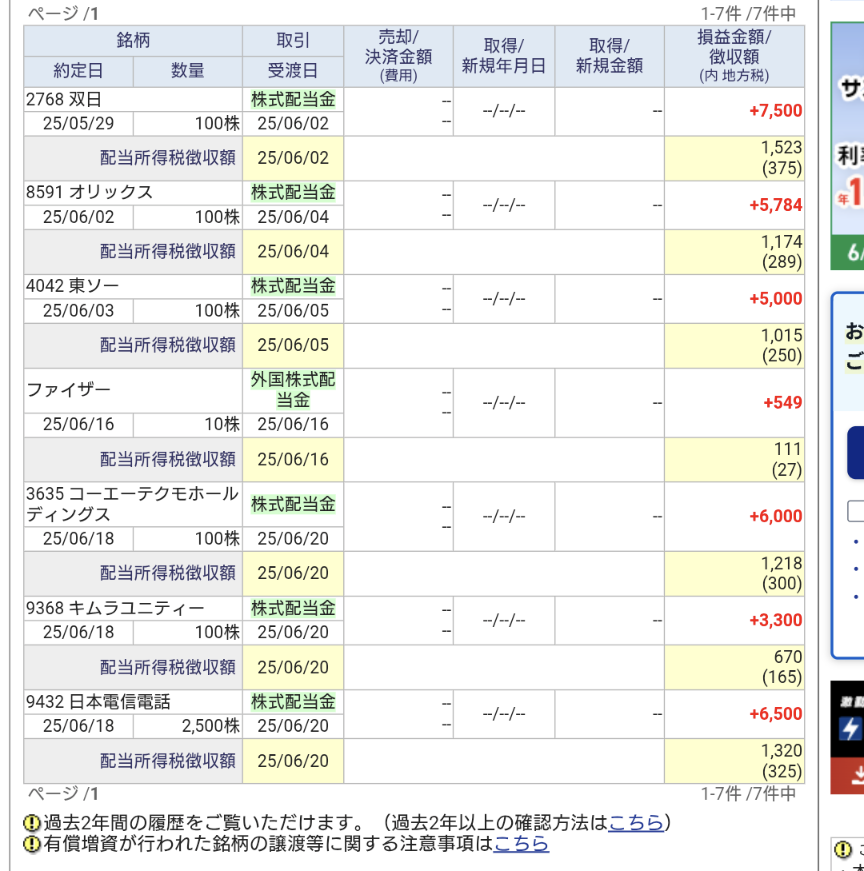The width and height of the screenshot is (864, 871).
Task: Click the +3,300 dividend amount
Action: (775, 620)
